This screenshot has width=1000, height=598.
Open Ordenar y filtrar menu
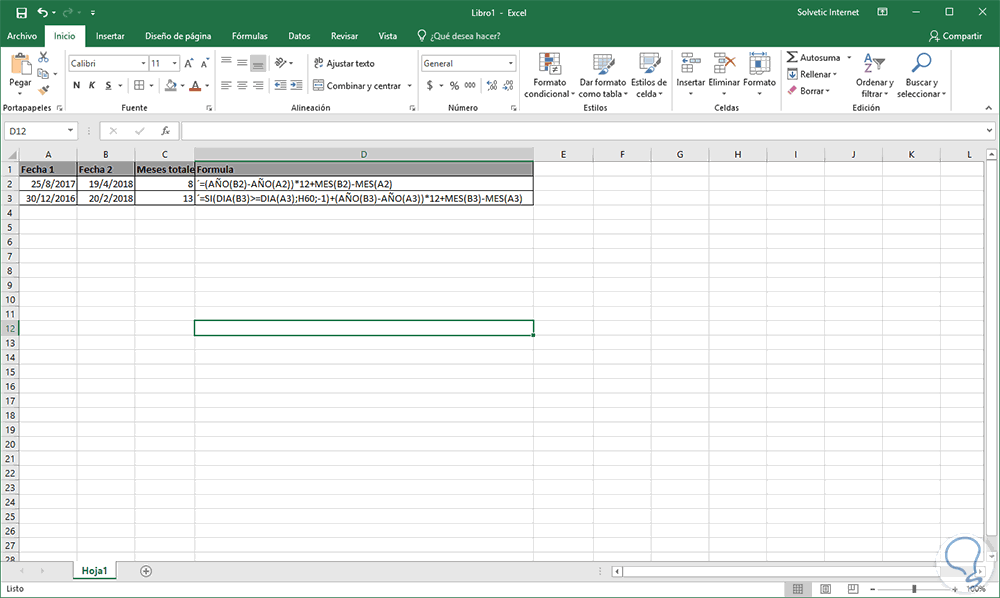[874, 76]
